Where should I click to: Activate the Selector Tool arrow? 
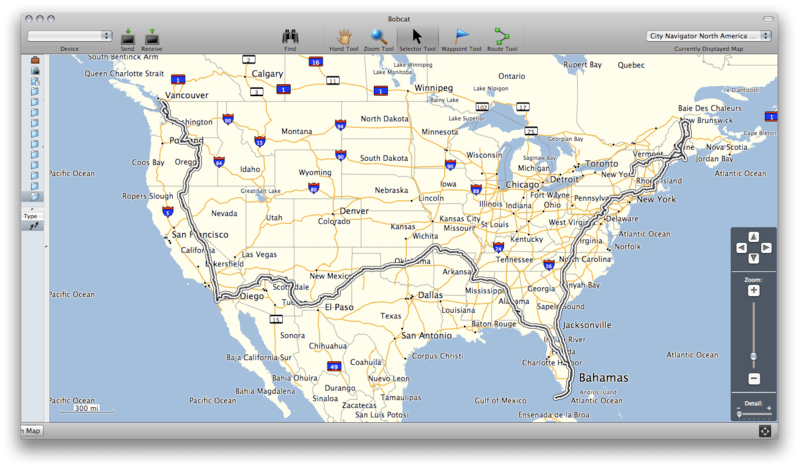(417, 37)
